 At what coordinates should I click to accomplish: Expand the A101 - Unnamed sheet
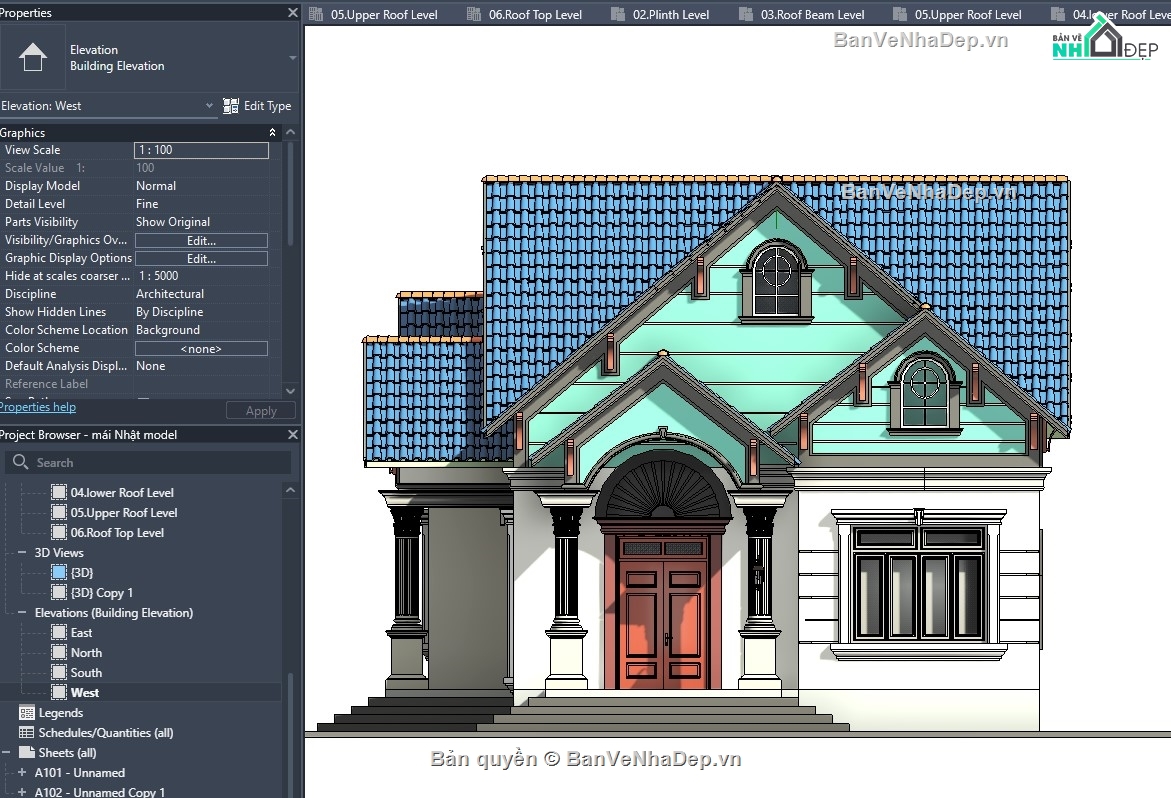tap(22, 773)
